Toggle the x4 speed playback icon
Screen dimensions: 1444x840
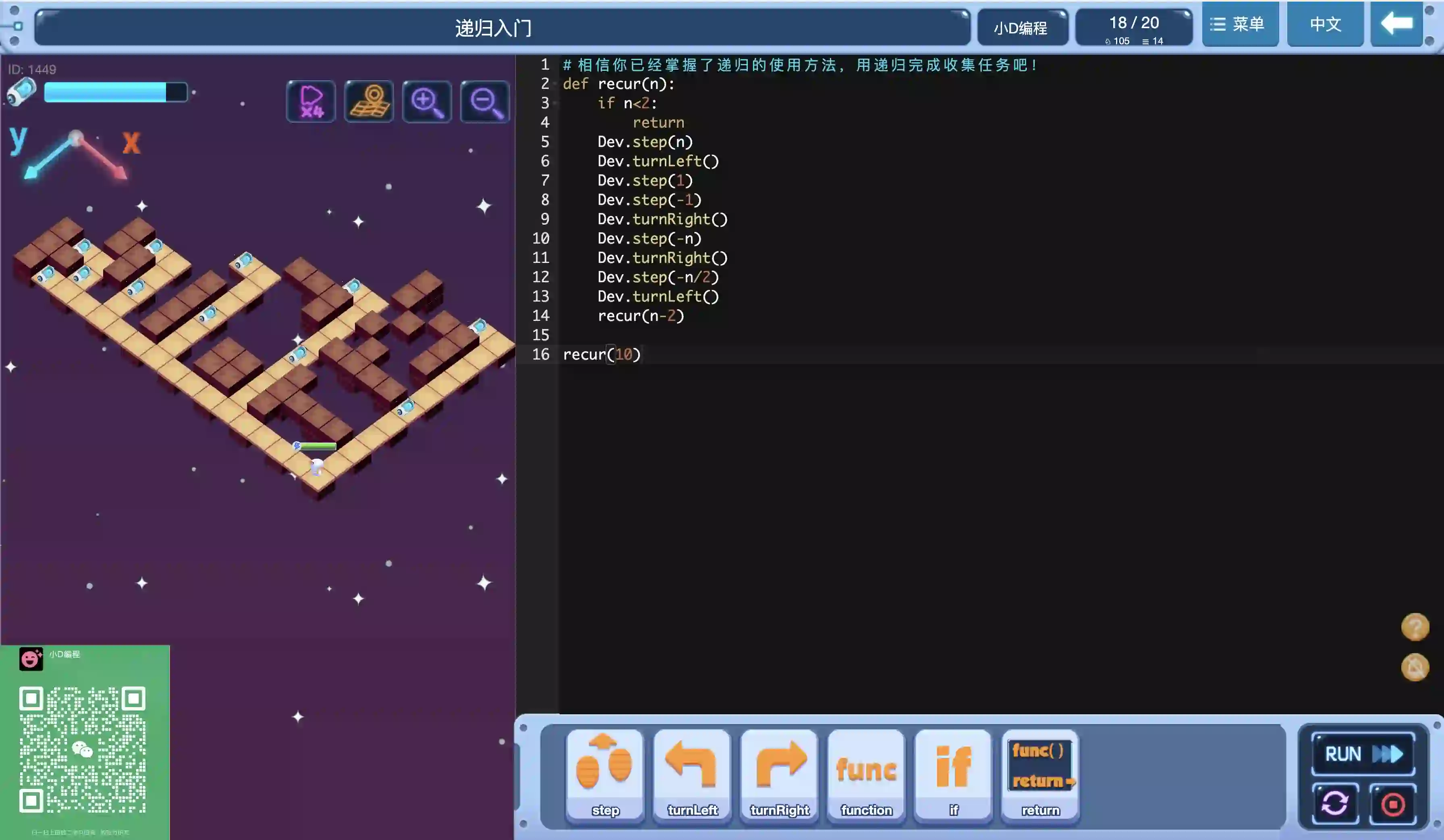tap(311, 102)
